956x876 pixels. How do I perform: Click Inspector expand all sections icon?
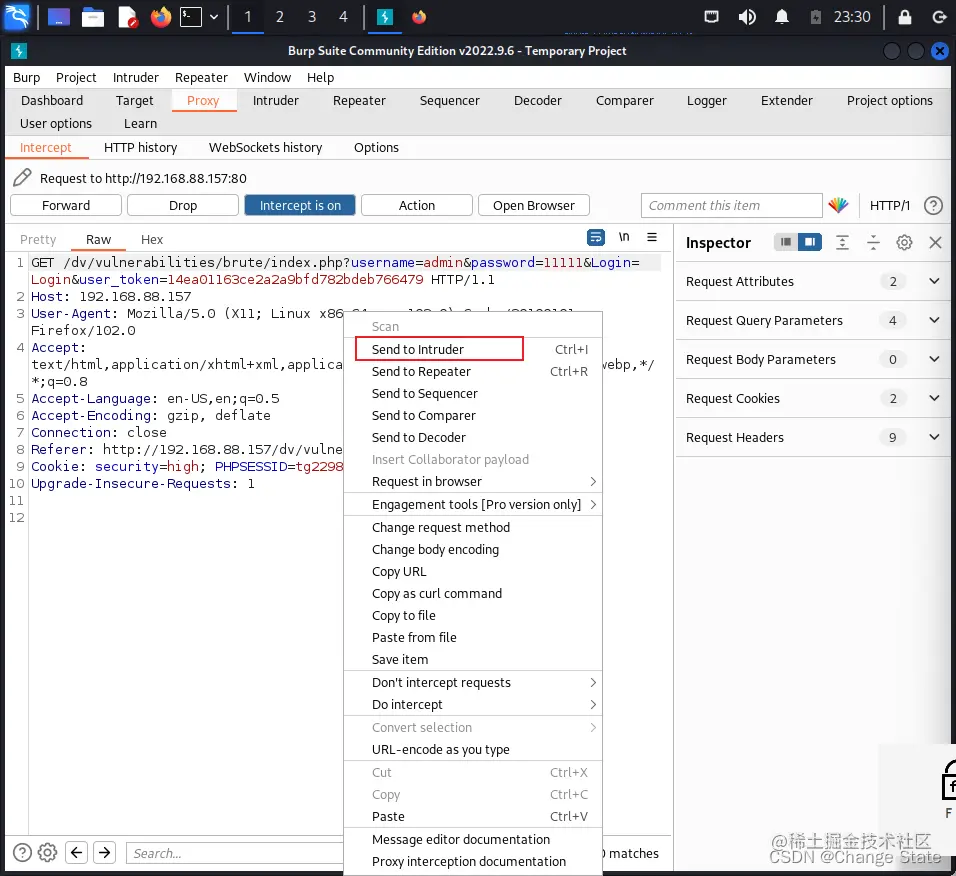tap(842, 243)
